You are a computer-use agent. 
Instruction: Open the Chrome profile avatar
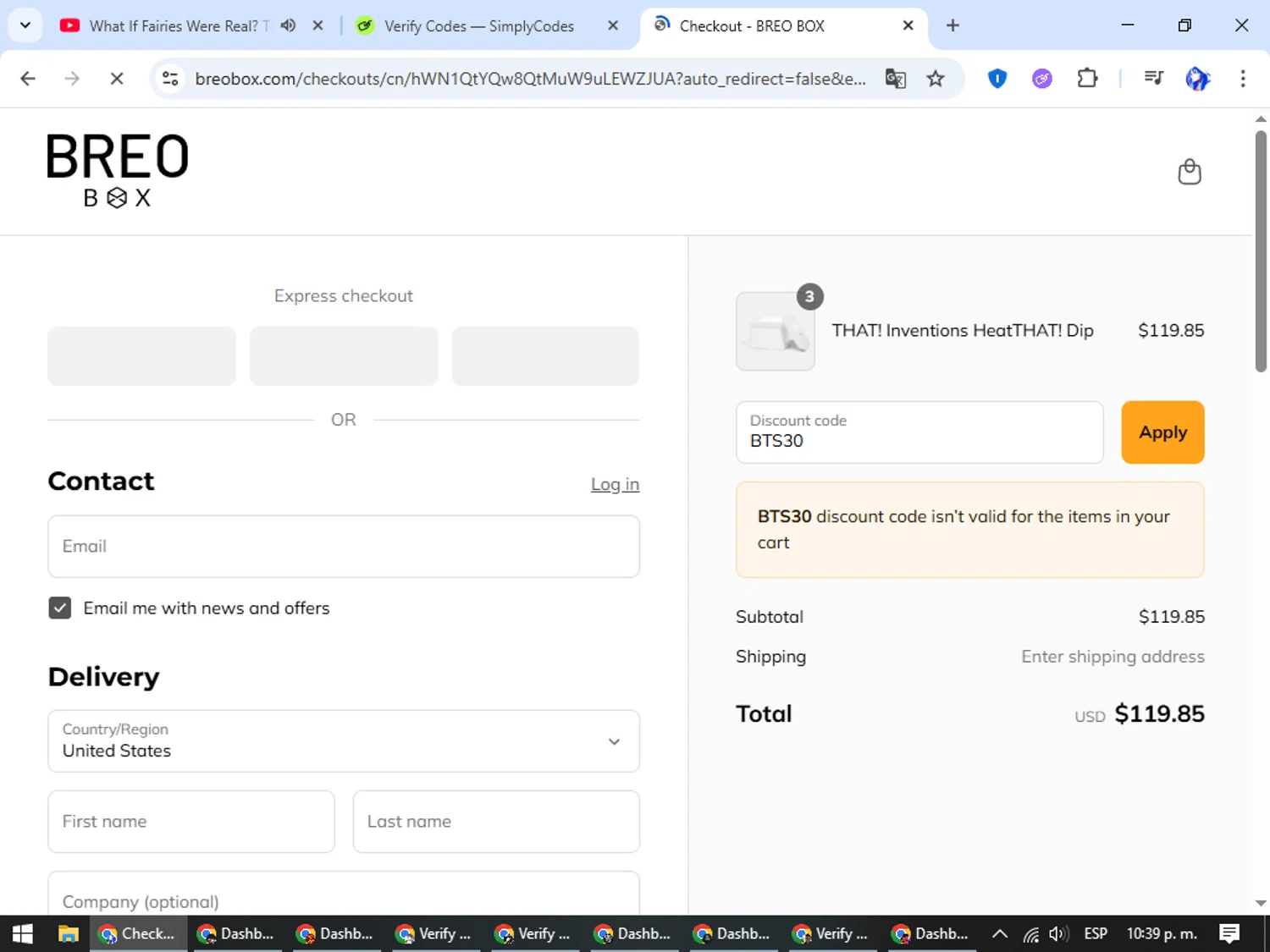pos(1197,79)
